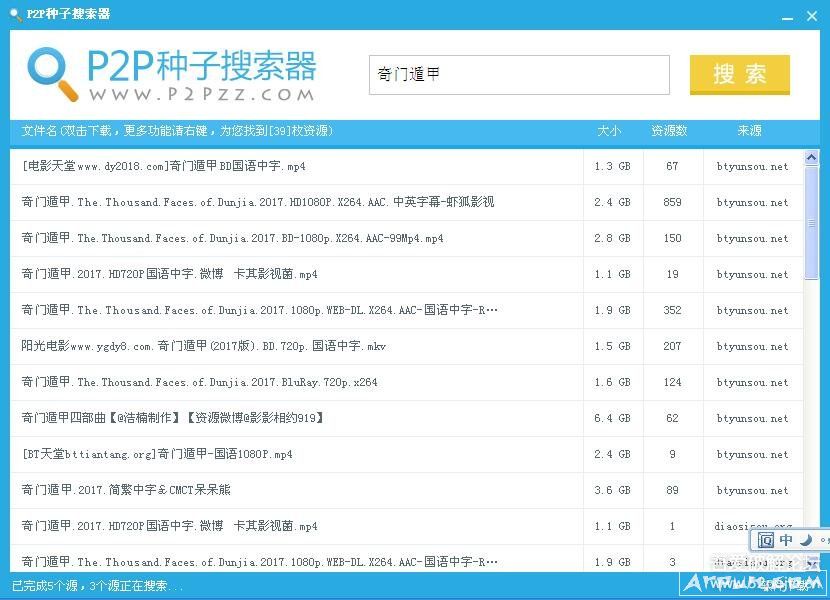Click the 文件名 column header

click(40, 130)
